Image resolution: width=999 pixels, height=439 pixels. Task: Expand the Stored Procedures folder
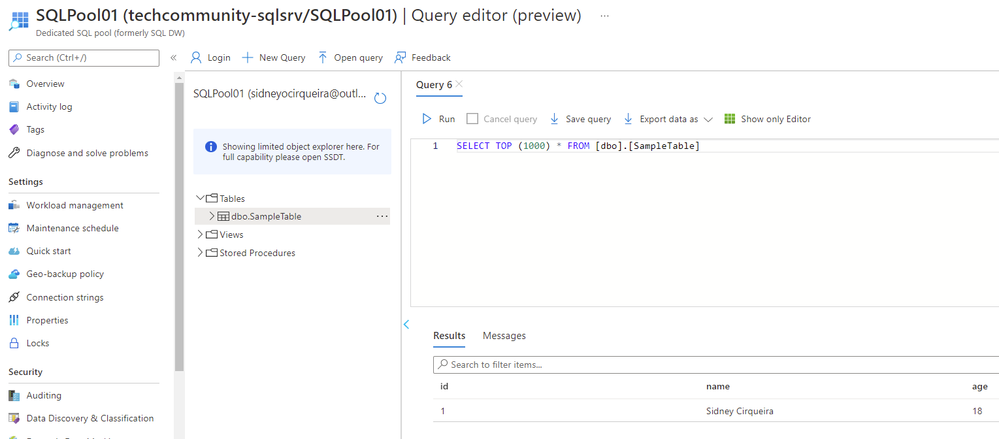point(200,253)
